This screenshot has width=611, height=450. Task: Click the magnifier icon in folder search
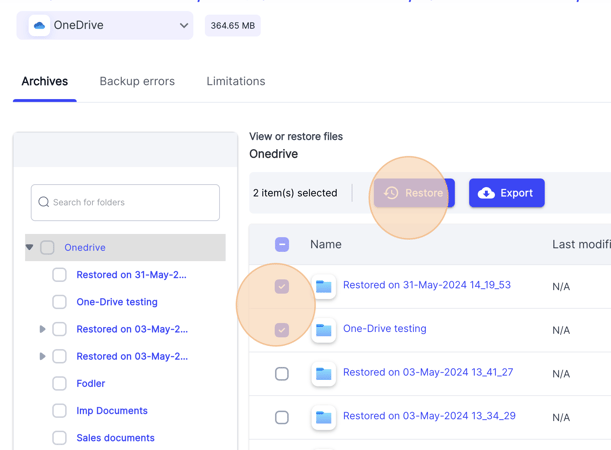tap(43, 202)
